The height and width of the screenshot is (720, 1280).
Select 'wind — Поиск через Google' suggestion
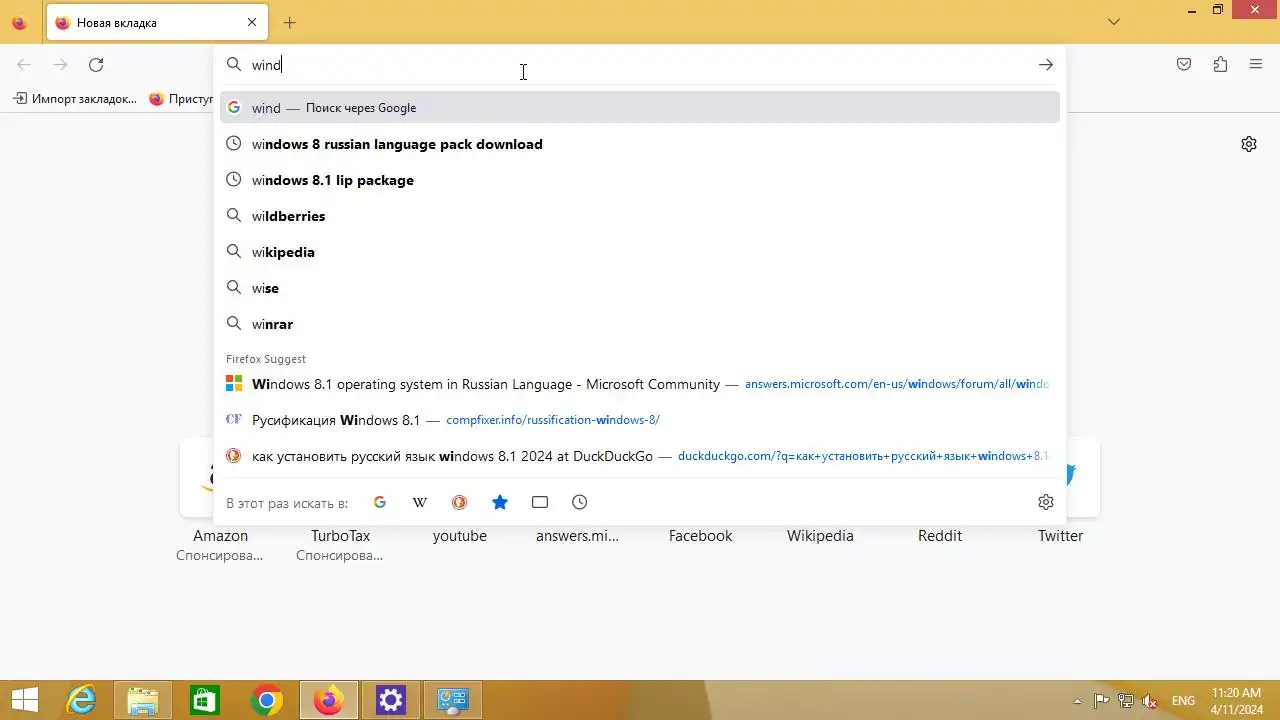(x=640, y=107)
